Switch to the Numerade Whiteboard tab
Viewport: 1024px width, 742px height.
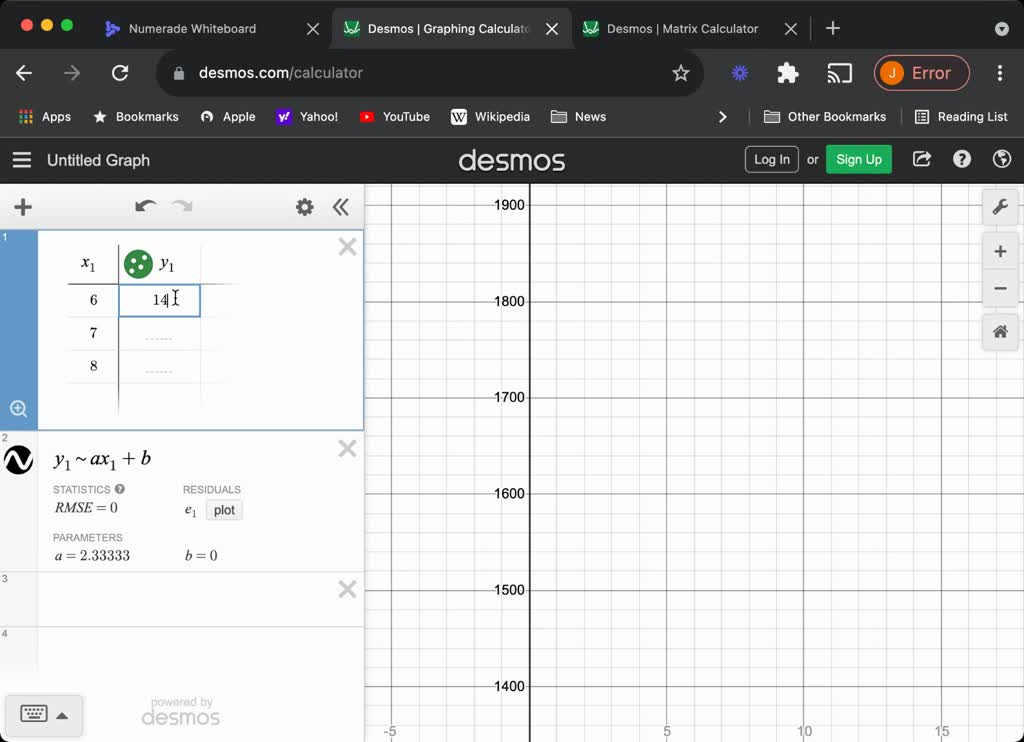(x=192, y=29)
